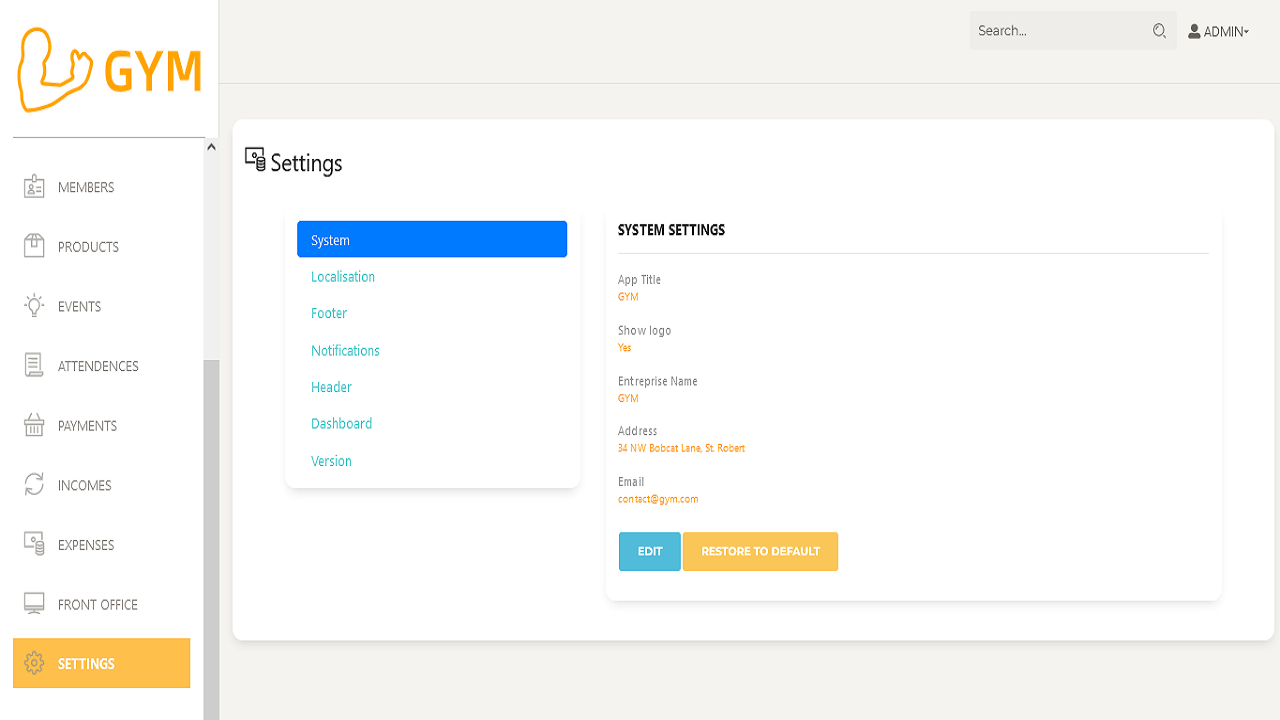Select the Products basket icon
The image size is (1280, 720).
[33, 246]
